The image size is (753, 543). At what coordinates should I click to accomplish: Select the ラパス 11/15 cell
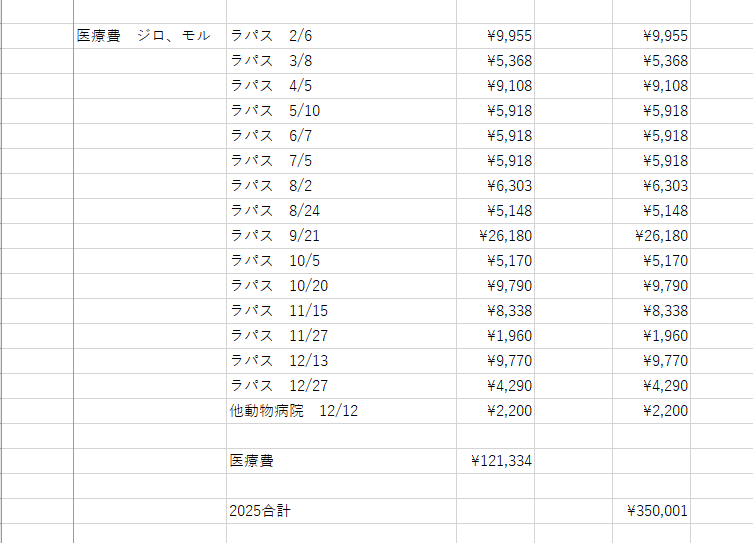click(x=341, y=311)
